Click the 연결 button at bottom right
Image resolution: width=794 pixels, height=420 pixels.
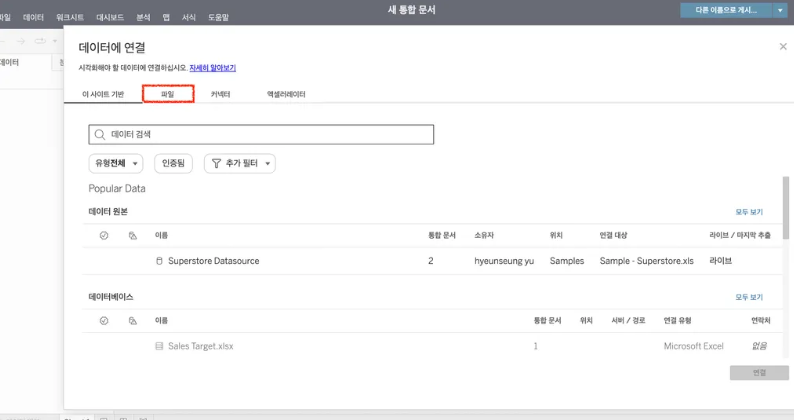[759, 373]
